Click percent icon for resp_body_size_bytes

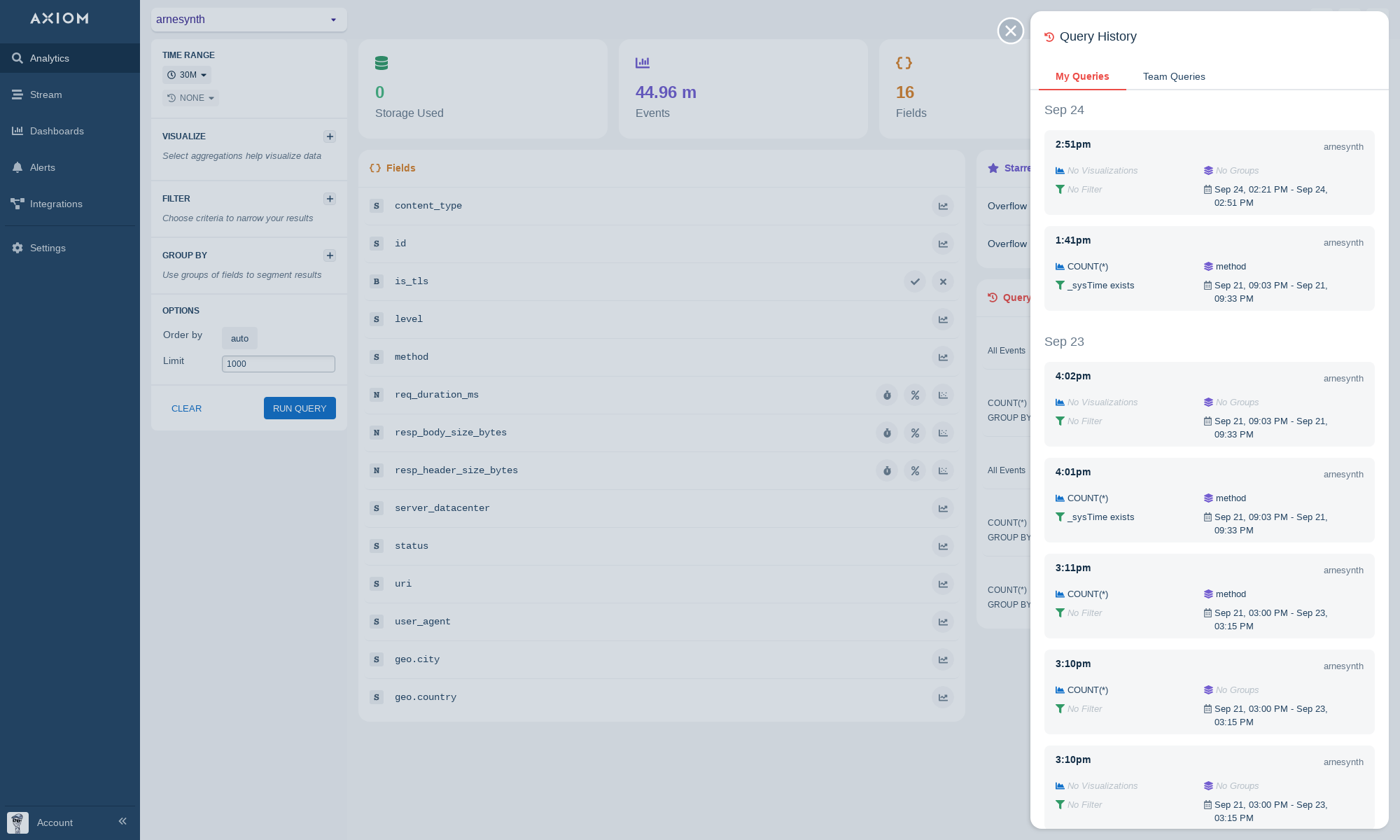915,433
